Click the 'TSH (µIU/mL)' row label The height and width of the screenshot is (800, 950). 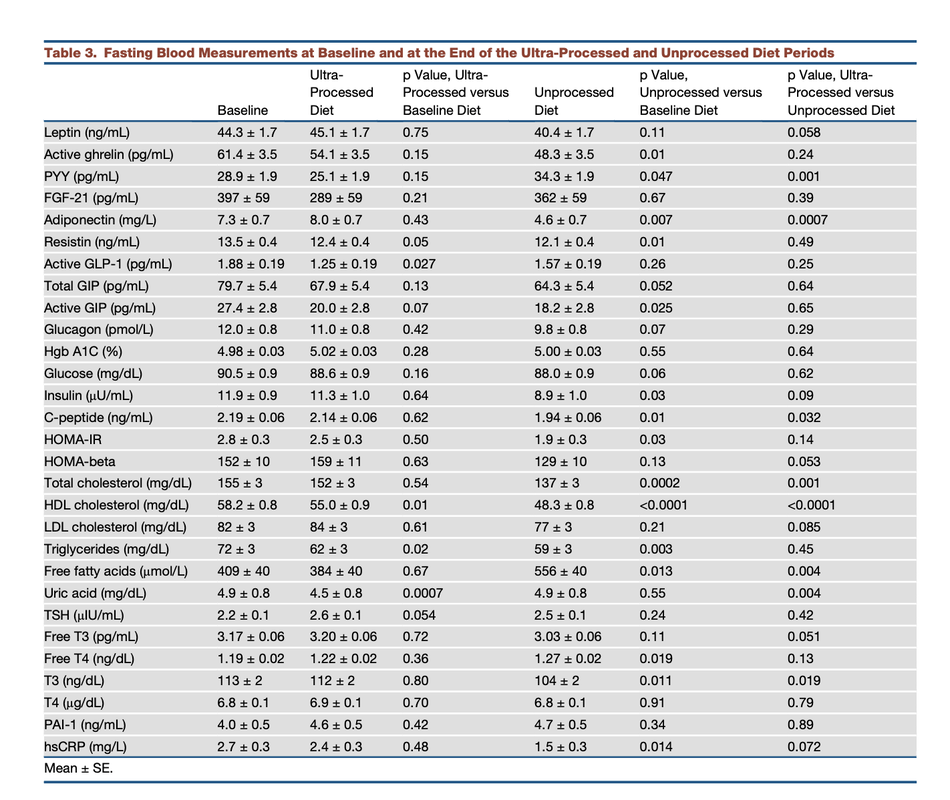tap(84, 615)
